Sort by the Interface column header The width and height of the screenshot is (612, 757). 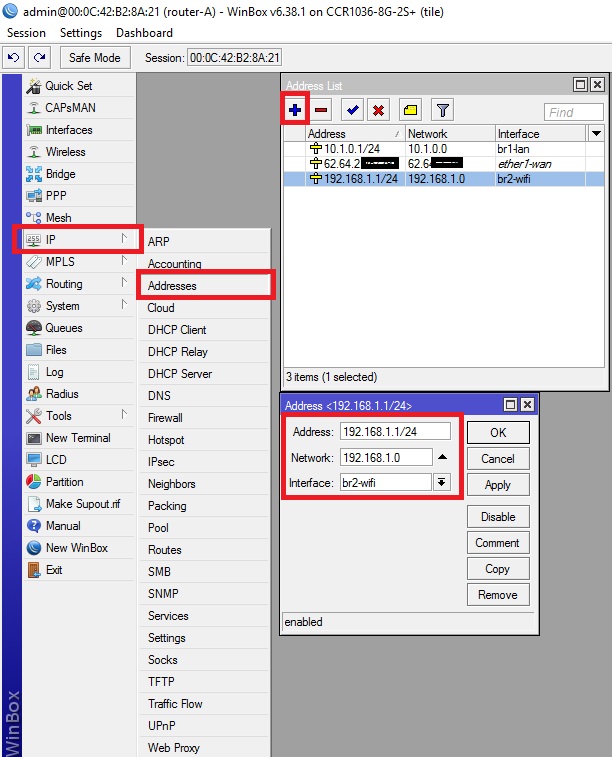(541, 133)
